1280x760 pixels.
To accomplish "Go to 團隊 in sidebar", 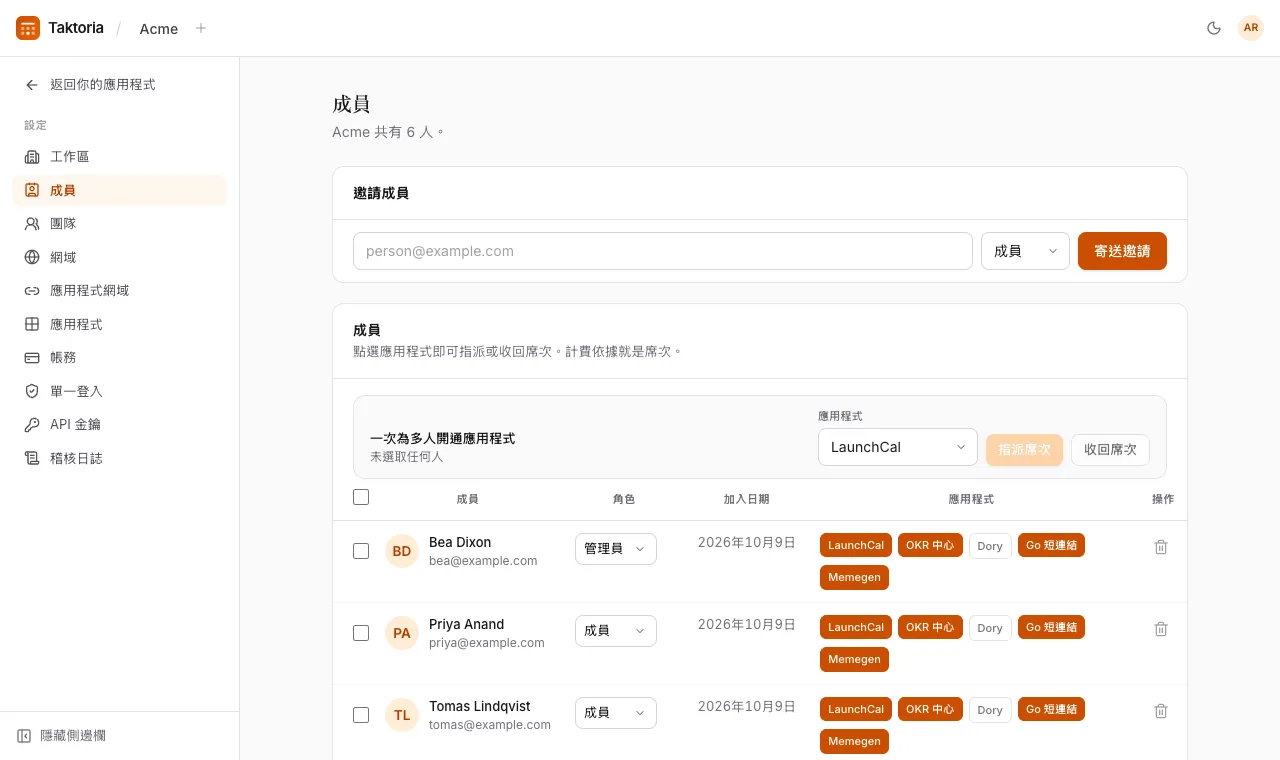I will click(x=119, y=224).
